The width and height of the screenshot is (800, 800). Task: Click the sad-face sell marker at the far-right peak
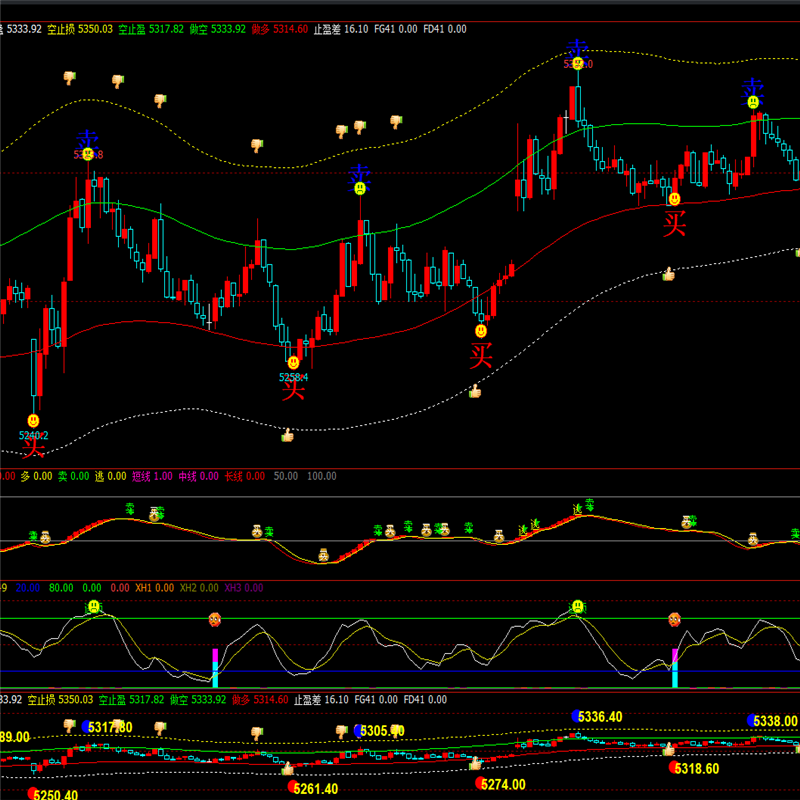coord(753,102)
